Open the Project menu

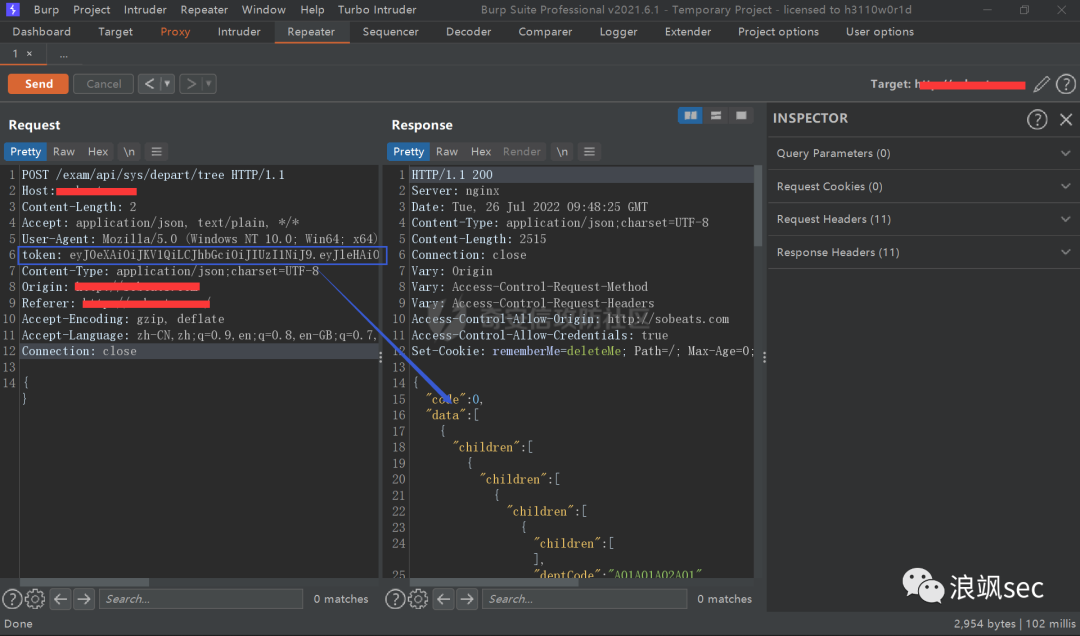(92, 10)
